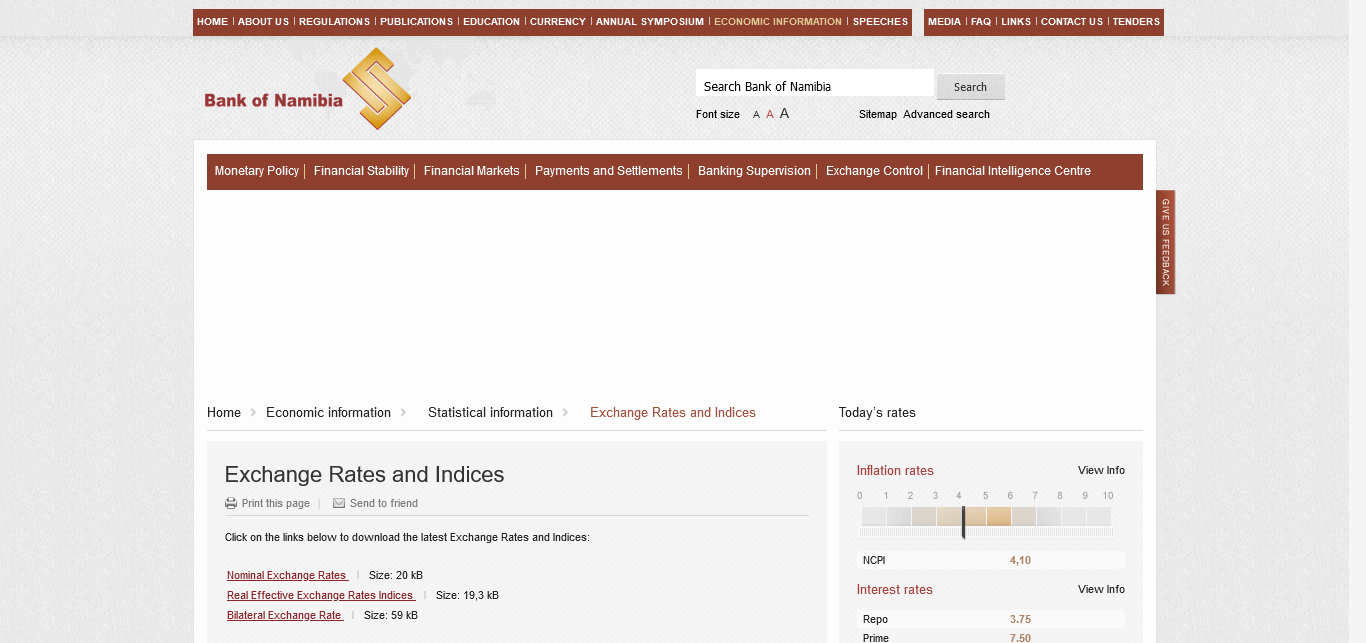Screen dimensions: 1366x643
Task: Open the Bilateral Exchange Rate link
Action: click(x=284, y=615)
